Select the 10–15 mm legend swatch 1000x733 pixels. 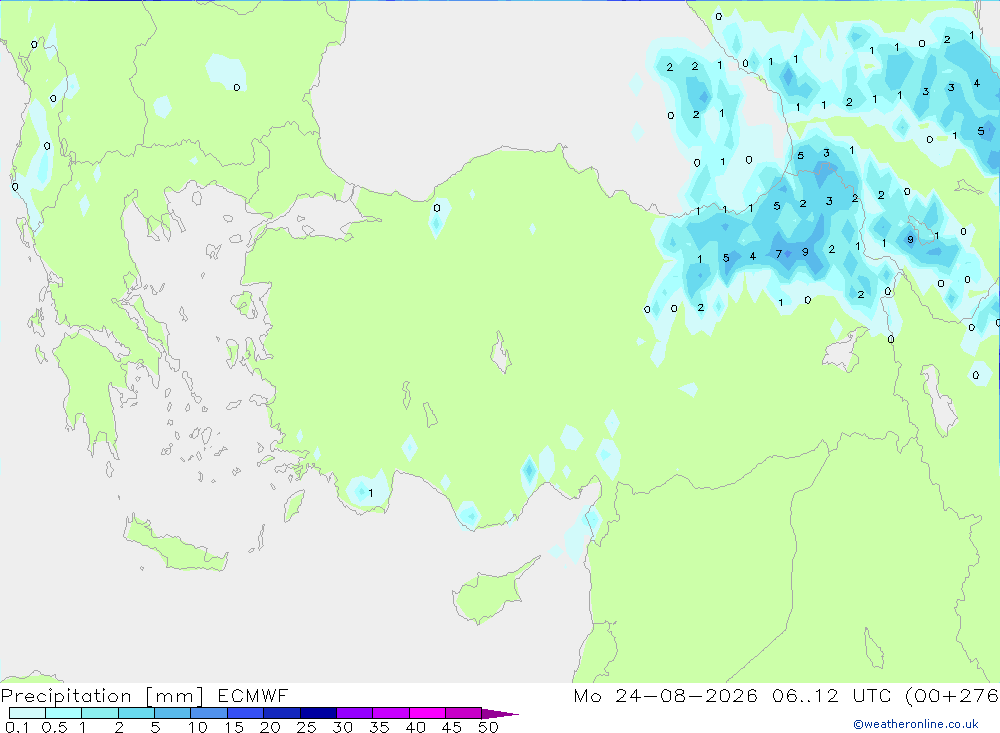[209, 713]
